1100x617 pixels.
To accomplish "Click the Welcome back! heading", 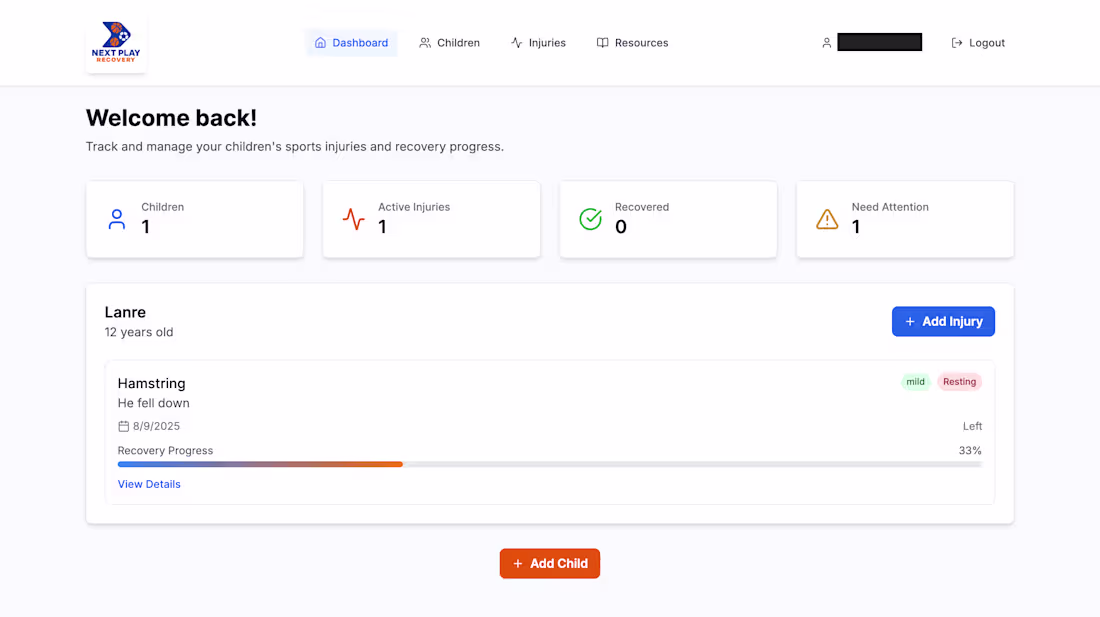I will click(x=171, y=118).
